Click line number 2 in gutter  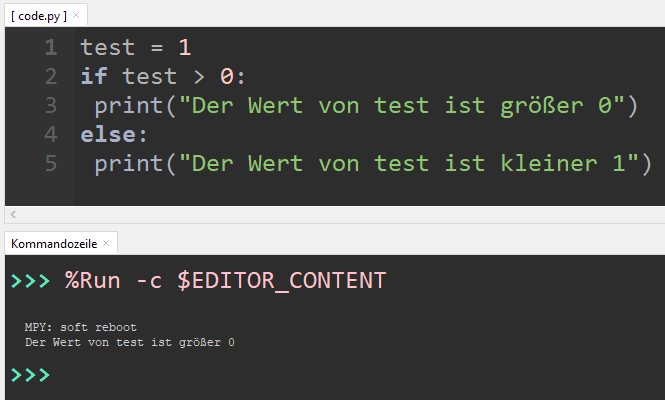(x=50, y=76)
